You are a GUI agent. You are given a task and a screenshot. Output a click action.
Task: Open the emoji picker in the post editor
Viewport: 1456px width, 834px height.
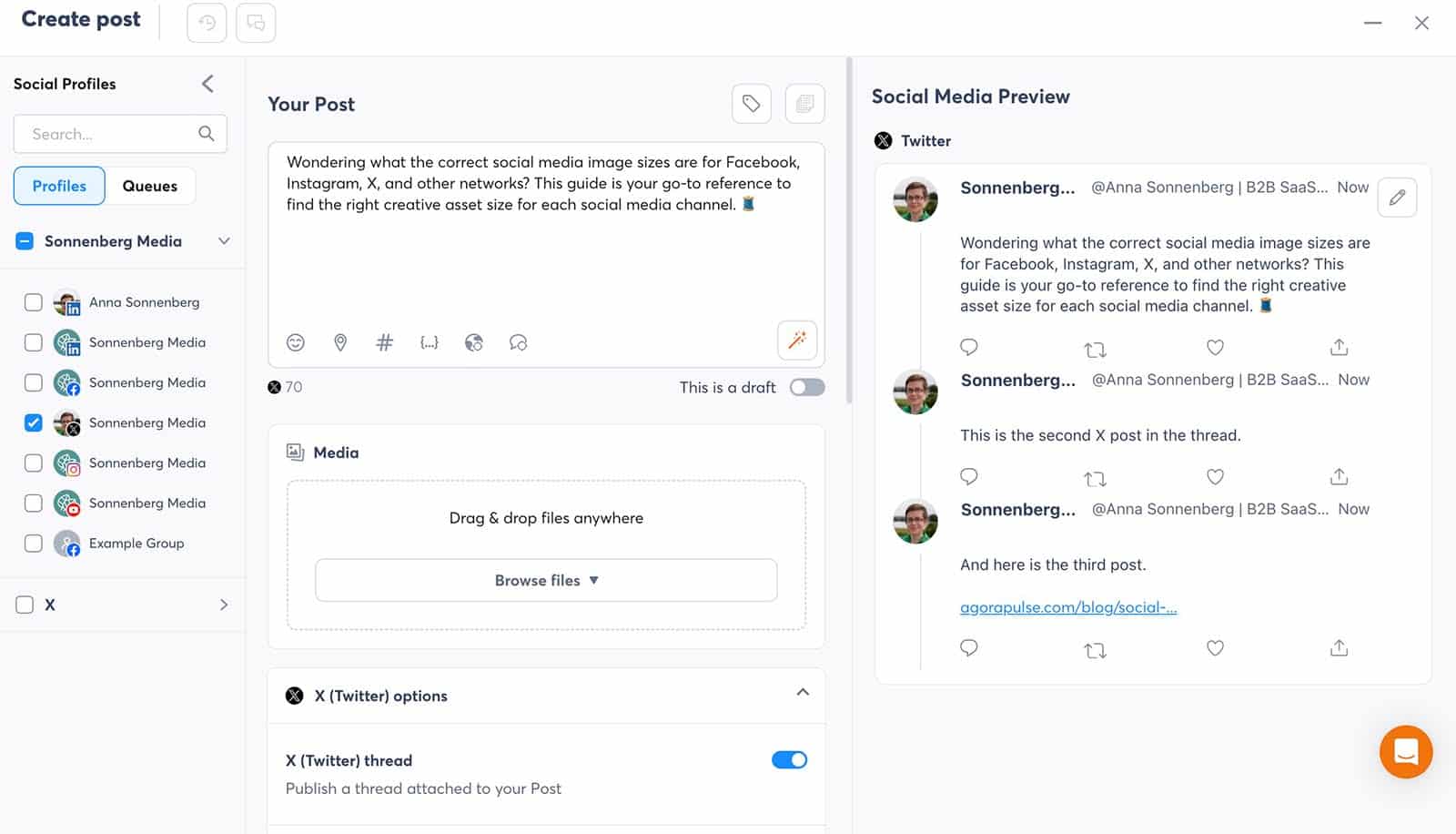[295, 342]
